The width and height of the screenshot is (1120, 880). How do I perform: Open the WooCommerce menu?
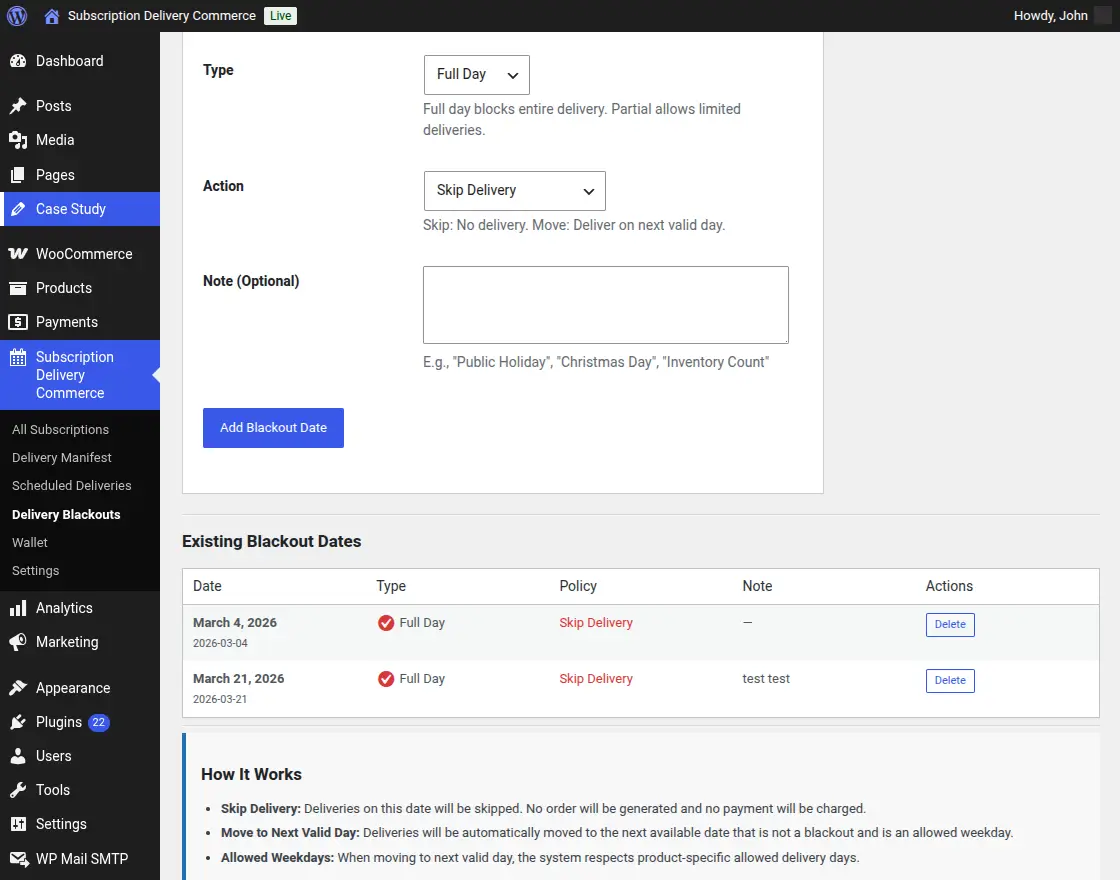(x=80, y=254)
